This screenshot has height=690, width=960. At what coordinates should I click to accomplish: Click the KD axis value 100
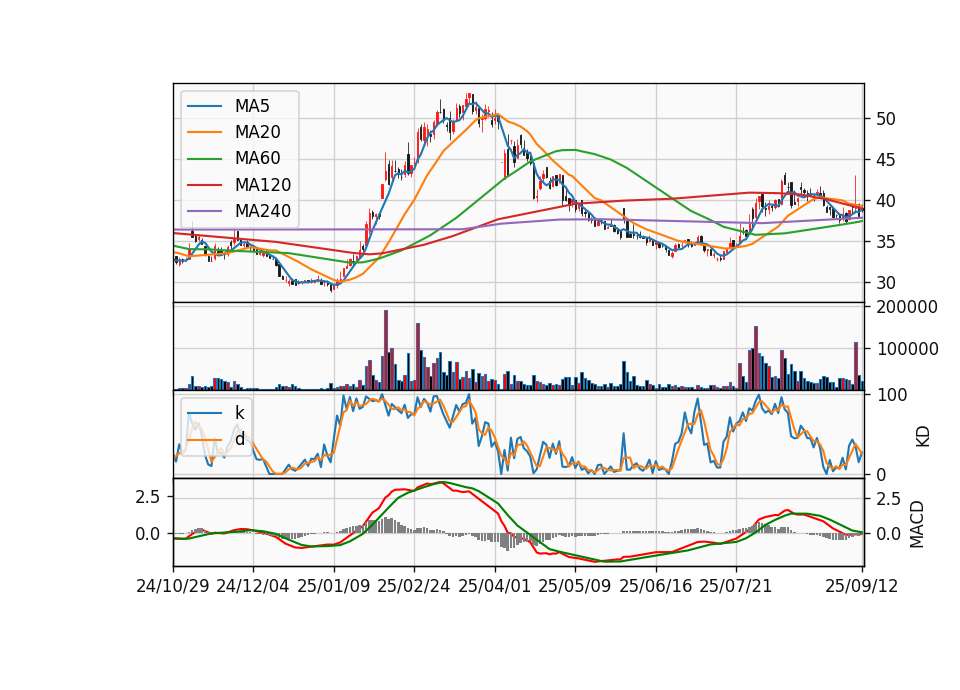(x=891, y=395)
